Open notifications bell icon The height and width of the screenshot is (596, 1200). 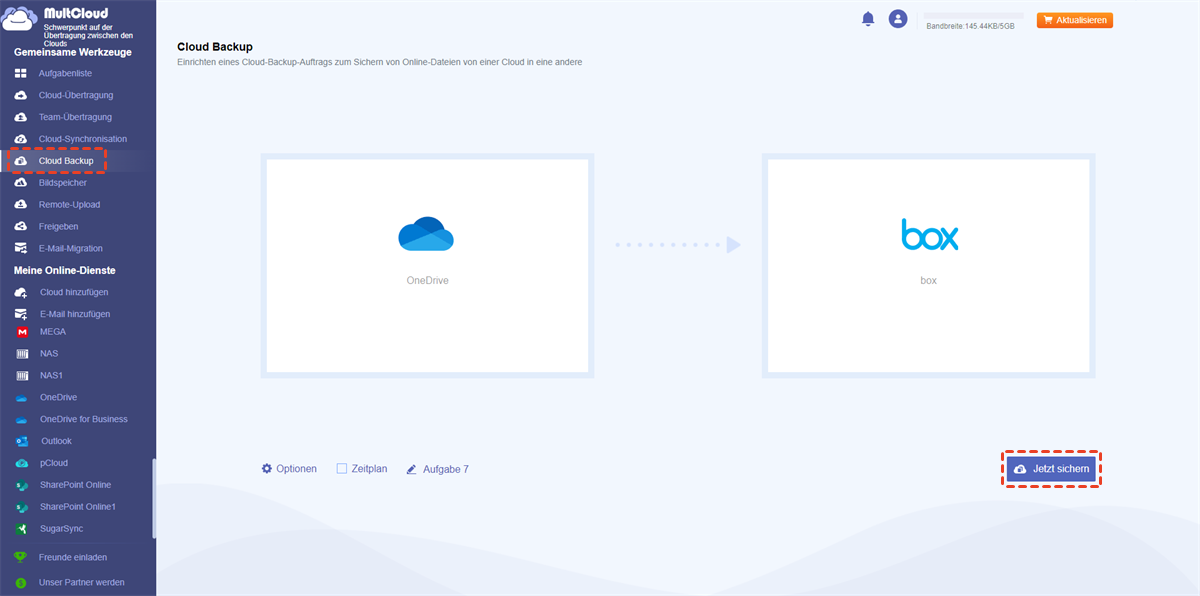(x=868, y=19)
